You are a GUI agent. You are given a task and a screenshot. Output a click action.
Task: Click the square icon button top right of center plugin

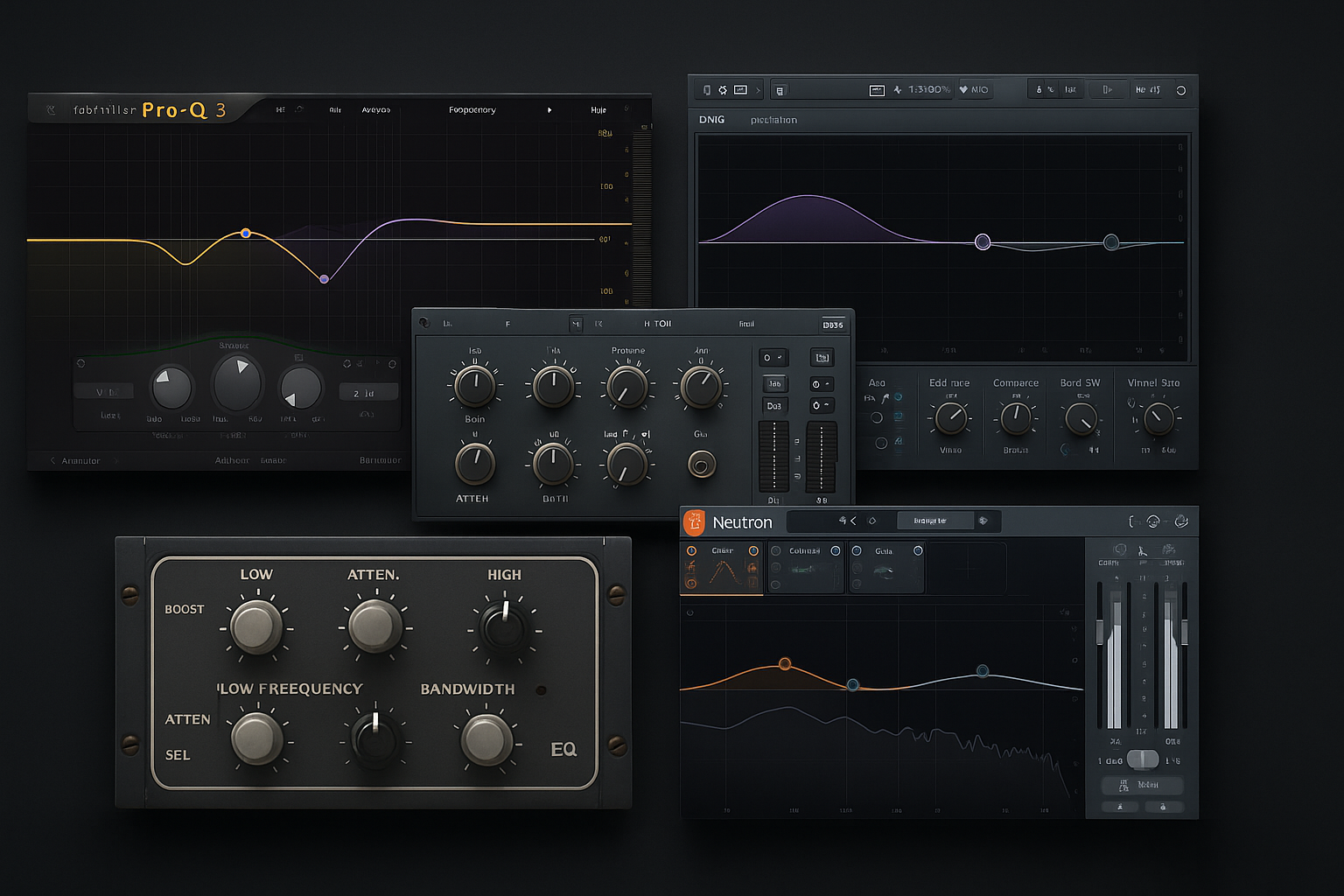tap(821, 357)
